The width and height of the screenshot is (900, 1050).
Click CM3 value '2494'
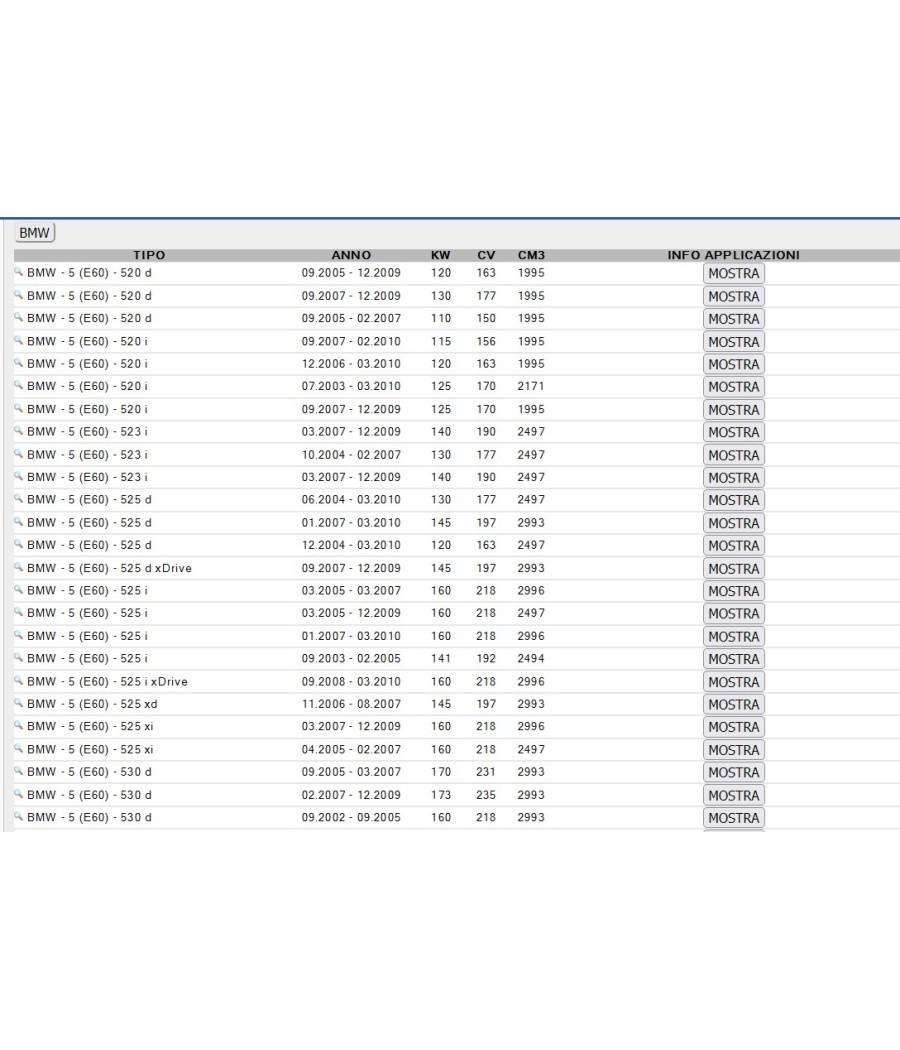tap(531, 658)
